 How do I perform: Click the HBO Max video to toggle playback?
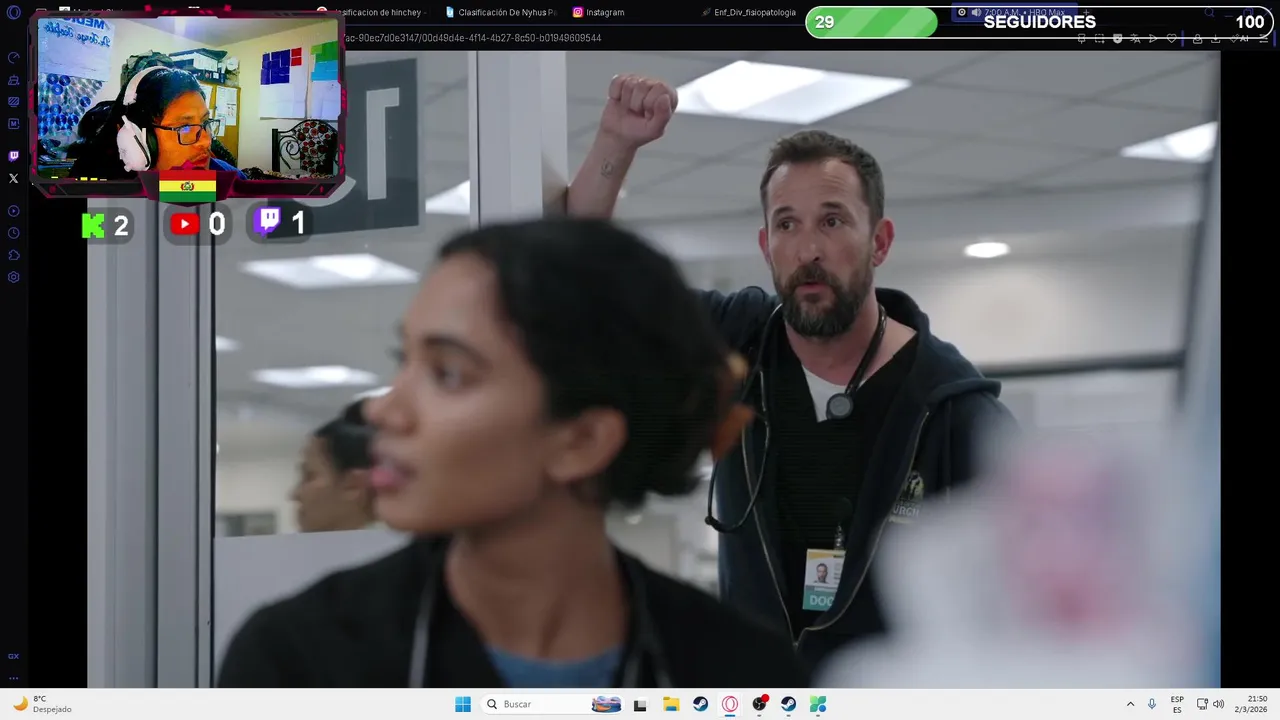[x=653, y=370]
